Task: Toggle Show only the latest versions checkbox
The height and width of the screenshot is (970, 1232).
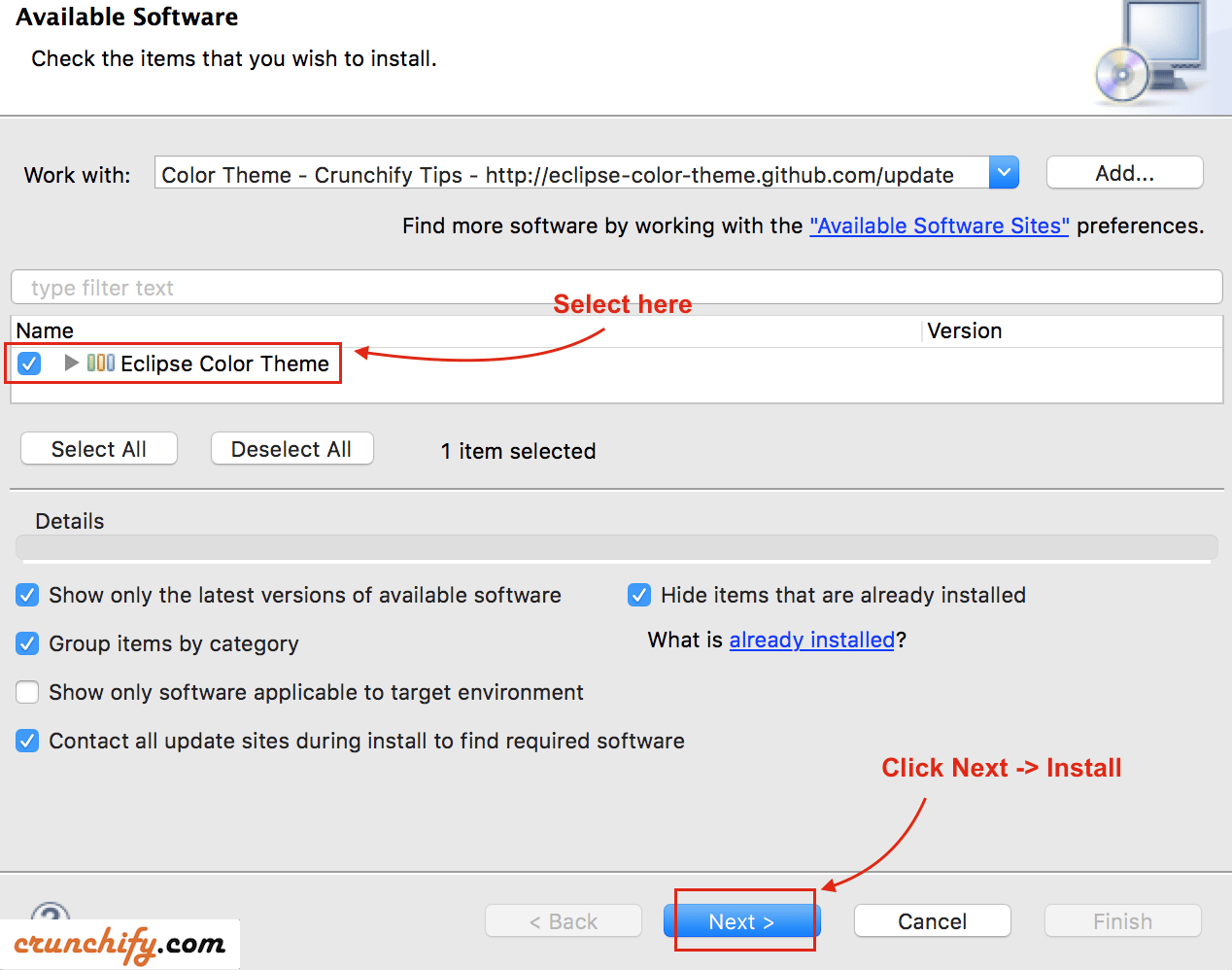Action: pos(27,595)
